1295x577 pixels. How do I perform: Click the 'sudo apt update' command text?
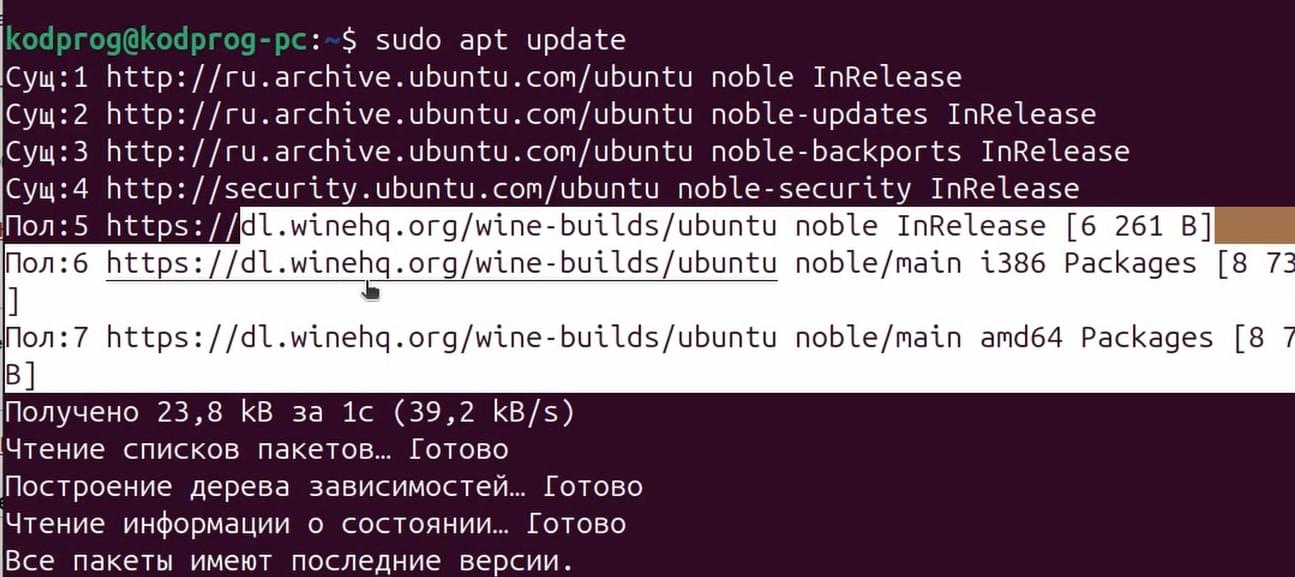pyautogui.click(x=500, y=40)
